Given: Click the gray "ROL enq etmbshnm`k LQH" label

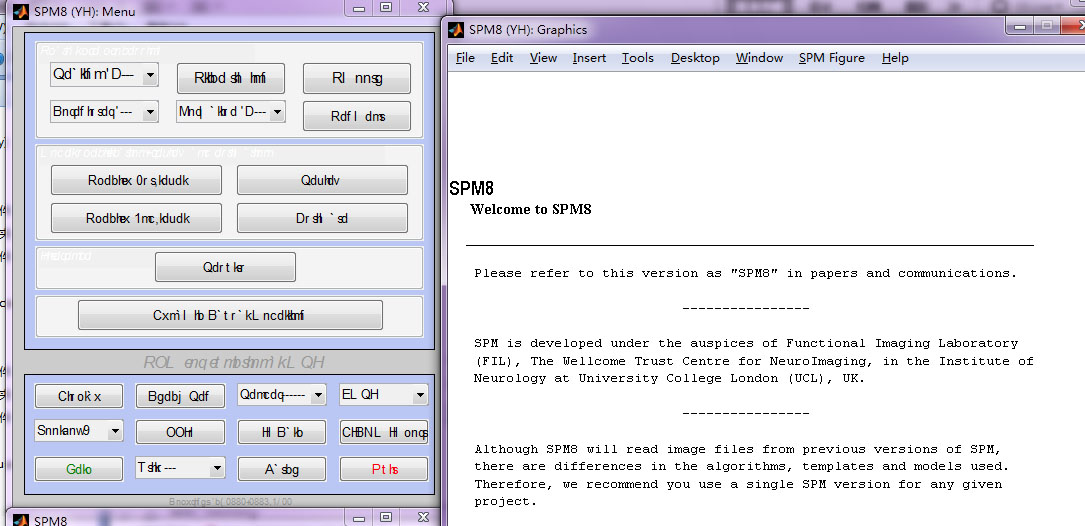Looking at the screenshot, I should (x=233, y=363).
